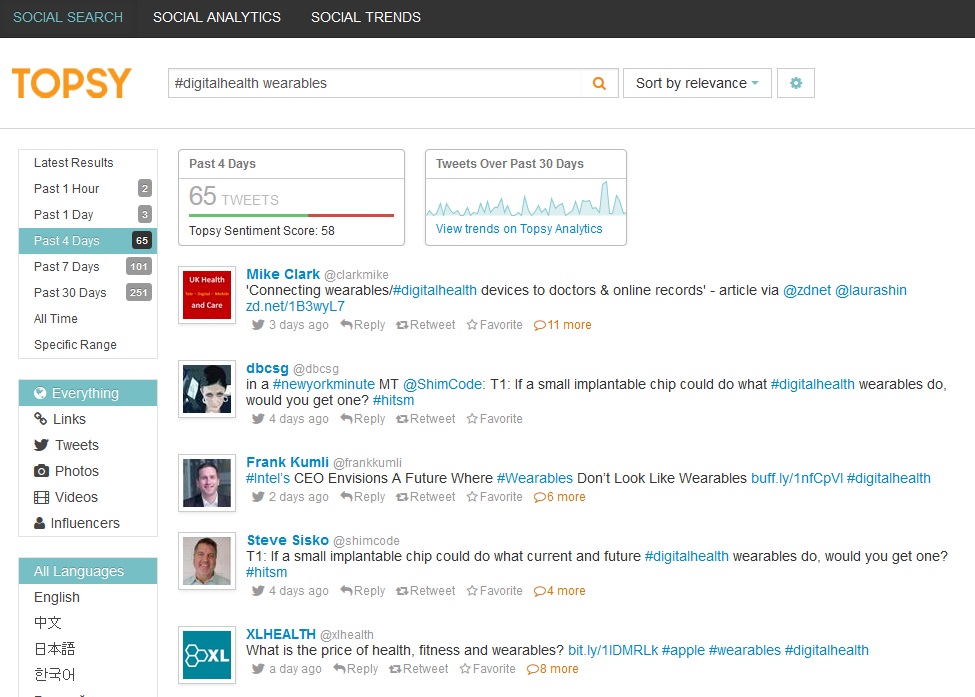Select Latest Results filter

(88, 163)
